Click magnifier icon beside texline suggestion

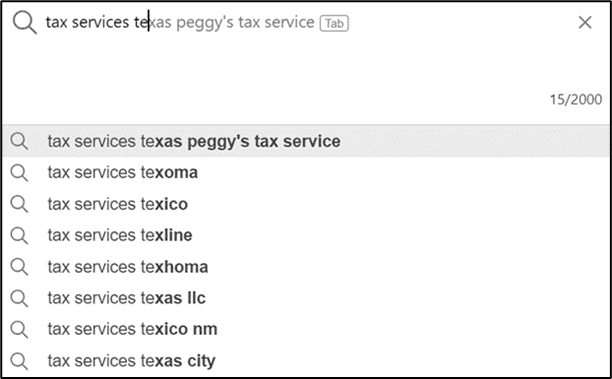[x=19, y=236]
